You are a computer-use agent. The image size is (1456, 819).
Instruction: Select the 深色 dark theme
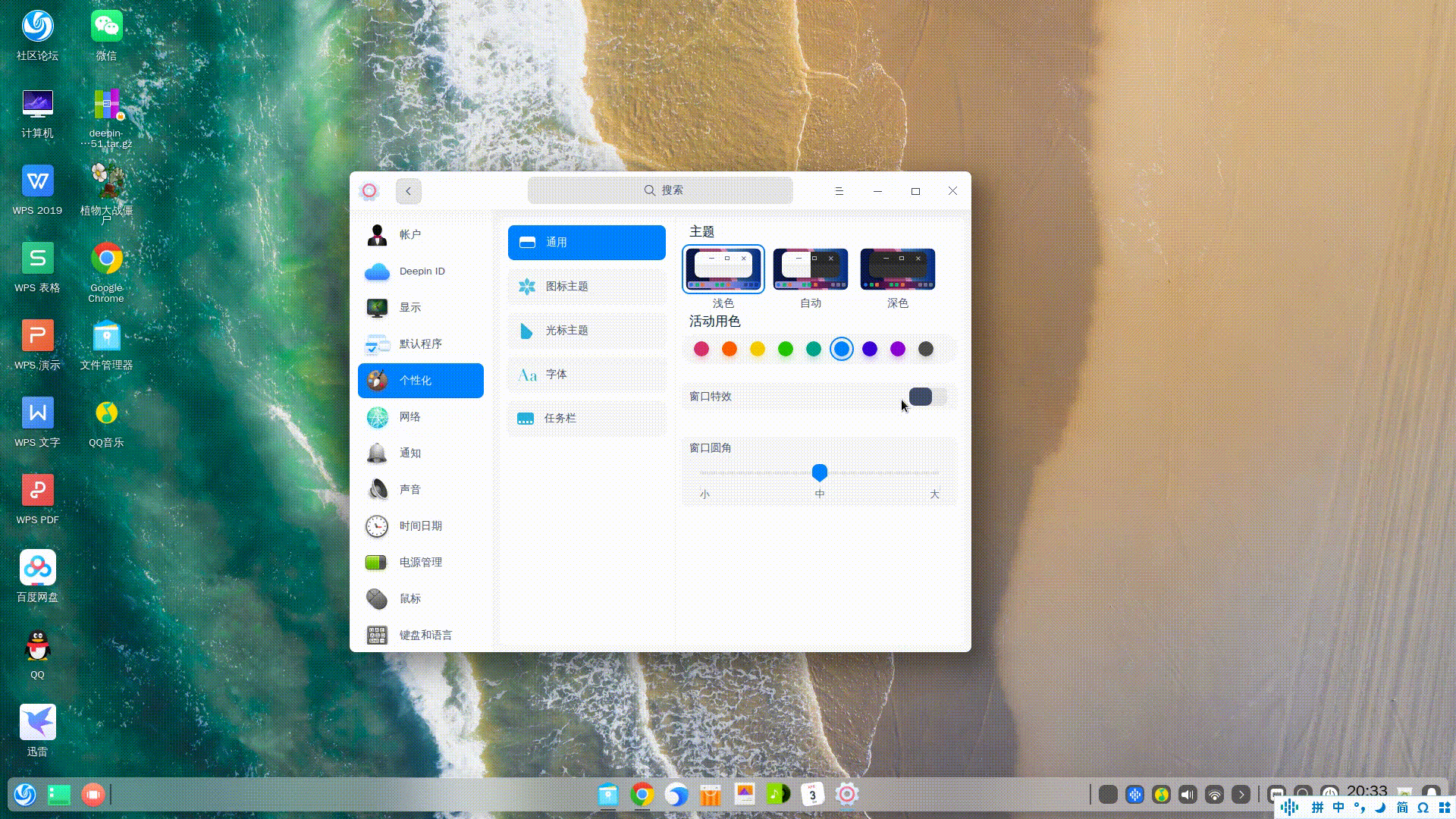point(897,269)
